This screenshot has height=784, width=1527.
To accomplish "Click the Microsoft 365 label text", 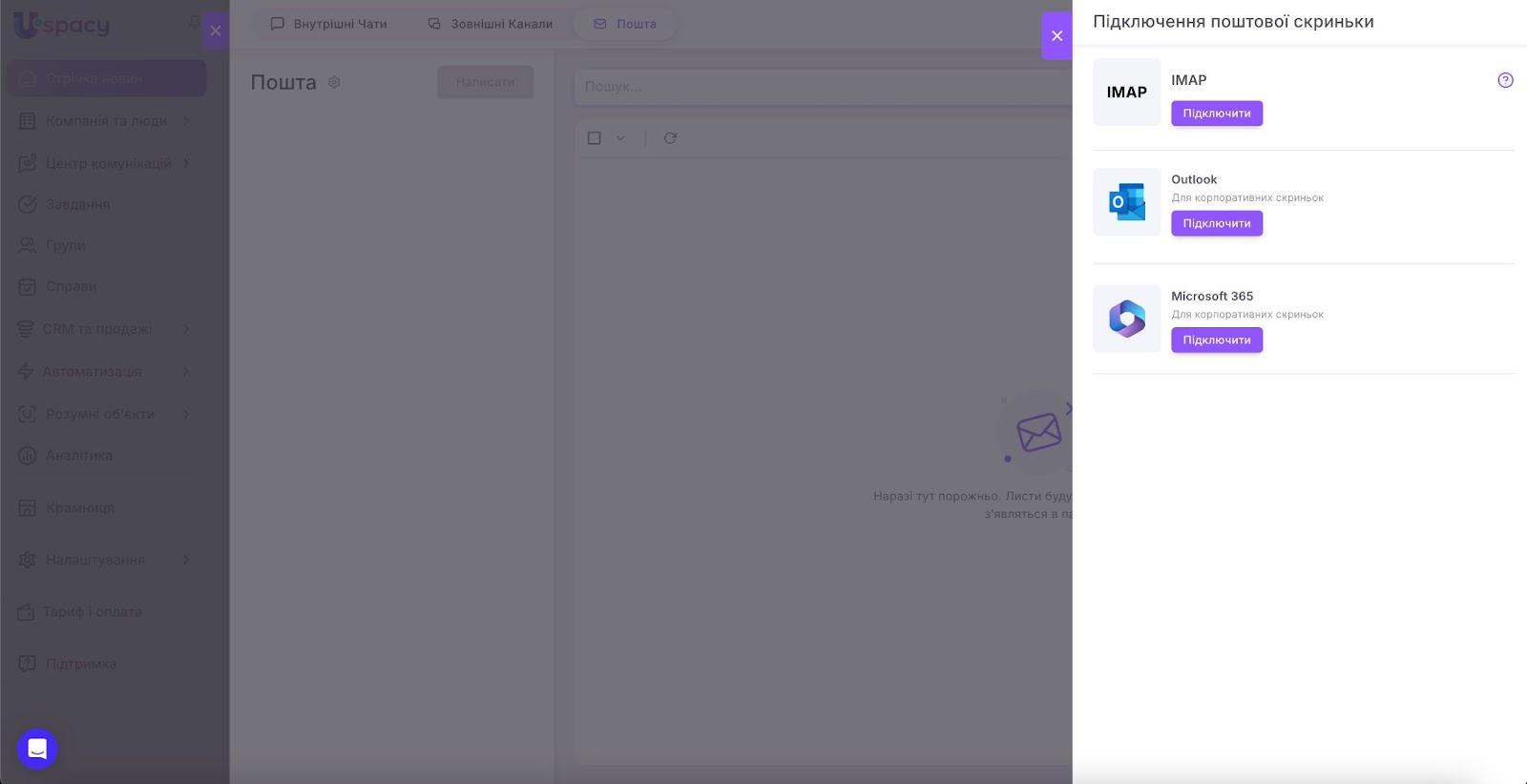I will [1212, 296].
